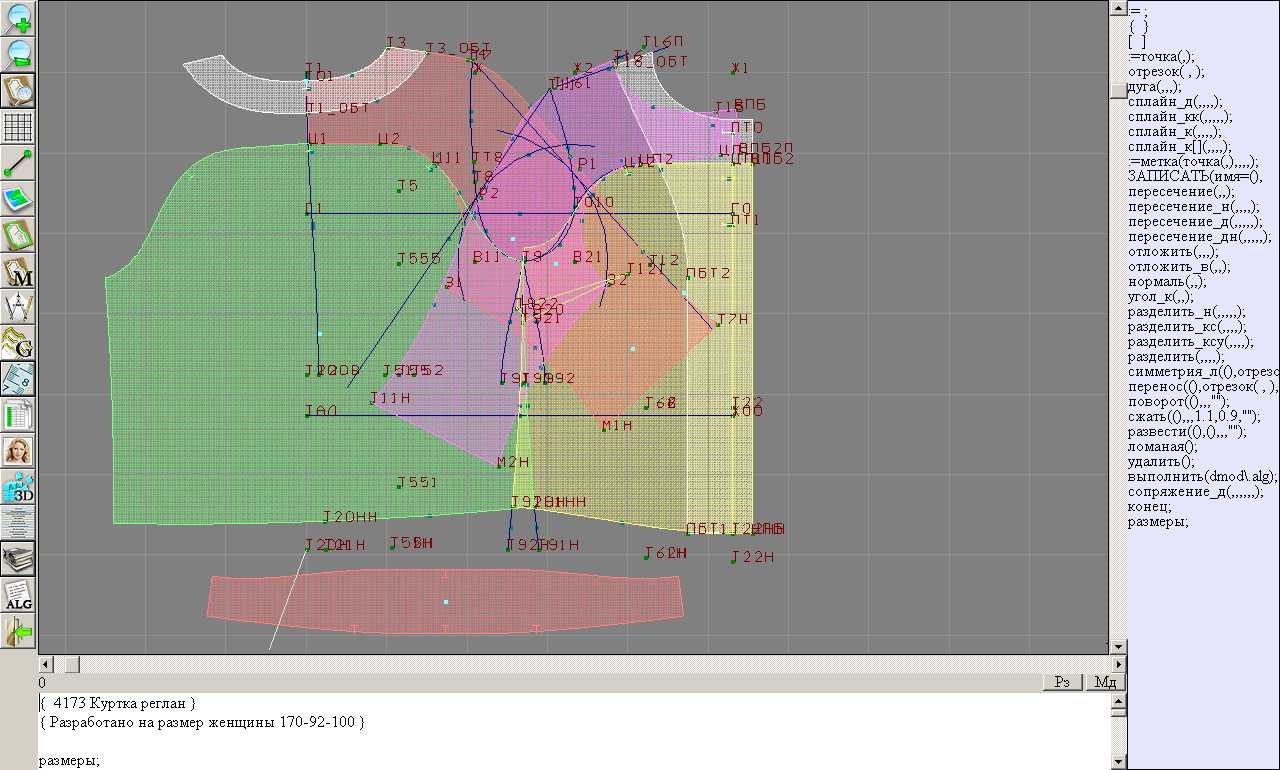The height and width of the screenshot is (770, 1280).
Task: Click the script editor scrollbar down arrow
Action: [1118, 761]
